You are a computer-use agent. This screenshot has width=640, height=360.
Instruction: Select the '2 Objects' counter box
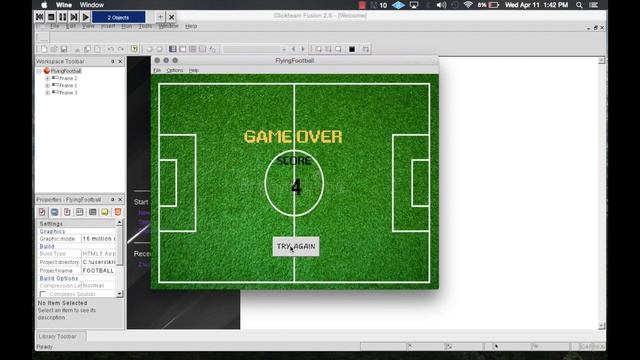tap(118, 17)
